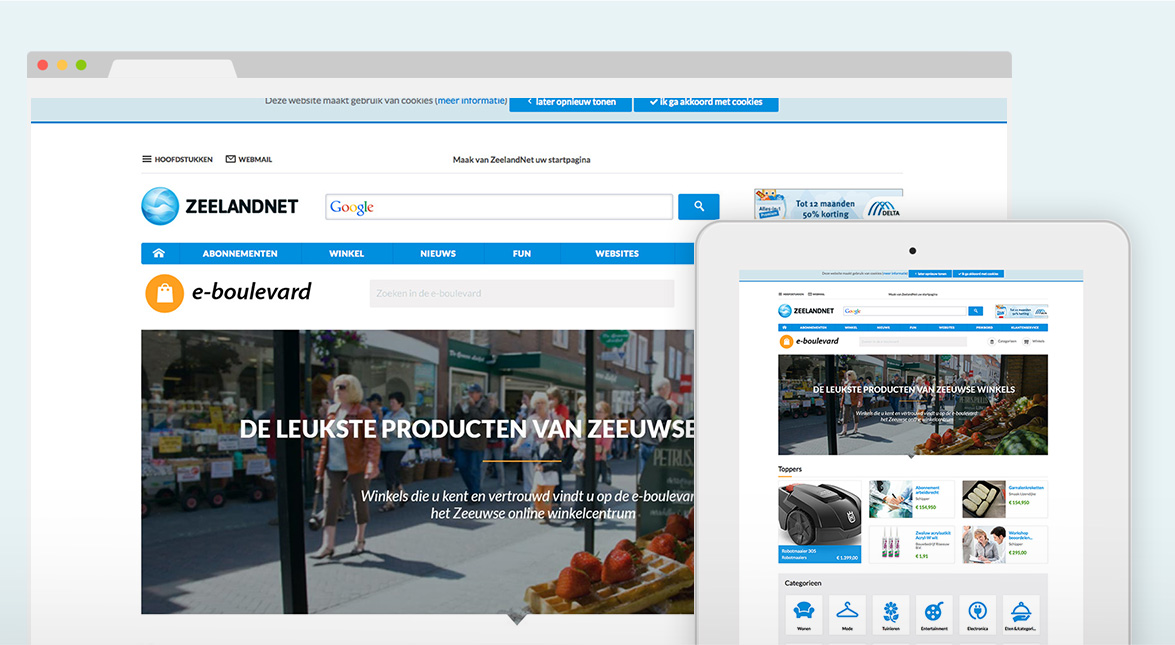
Task: Click the Toppers heading on tablet
Action: (790, 469)
